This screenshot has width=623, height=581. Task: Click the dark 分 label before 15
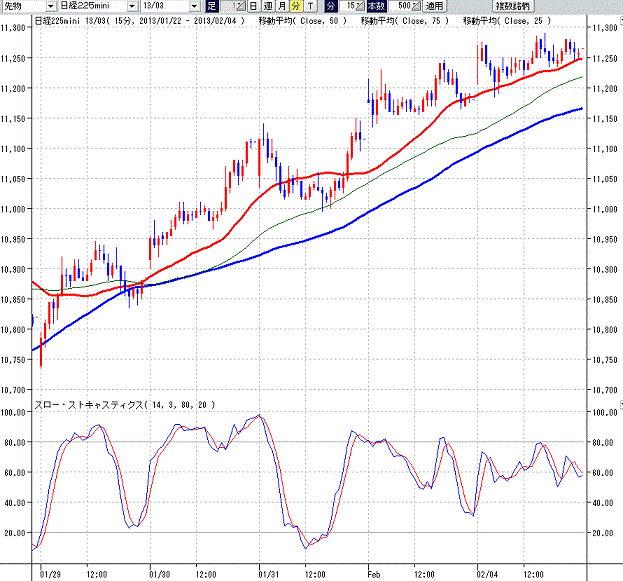(331, 6)
